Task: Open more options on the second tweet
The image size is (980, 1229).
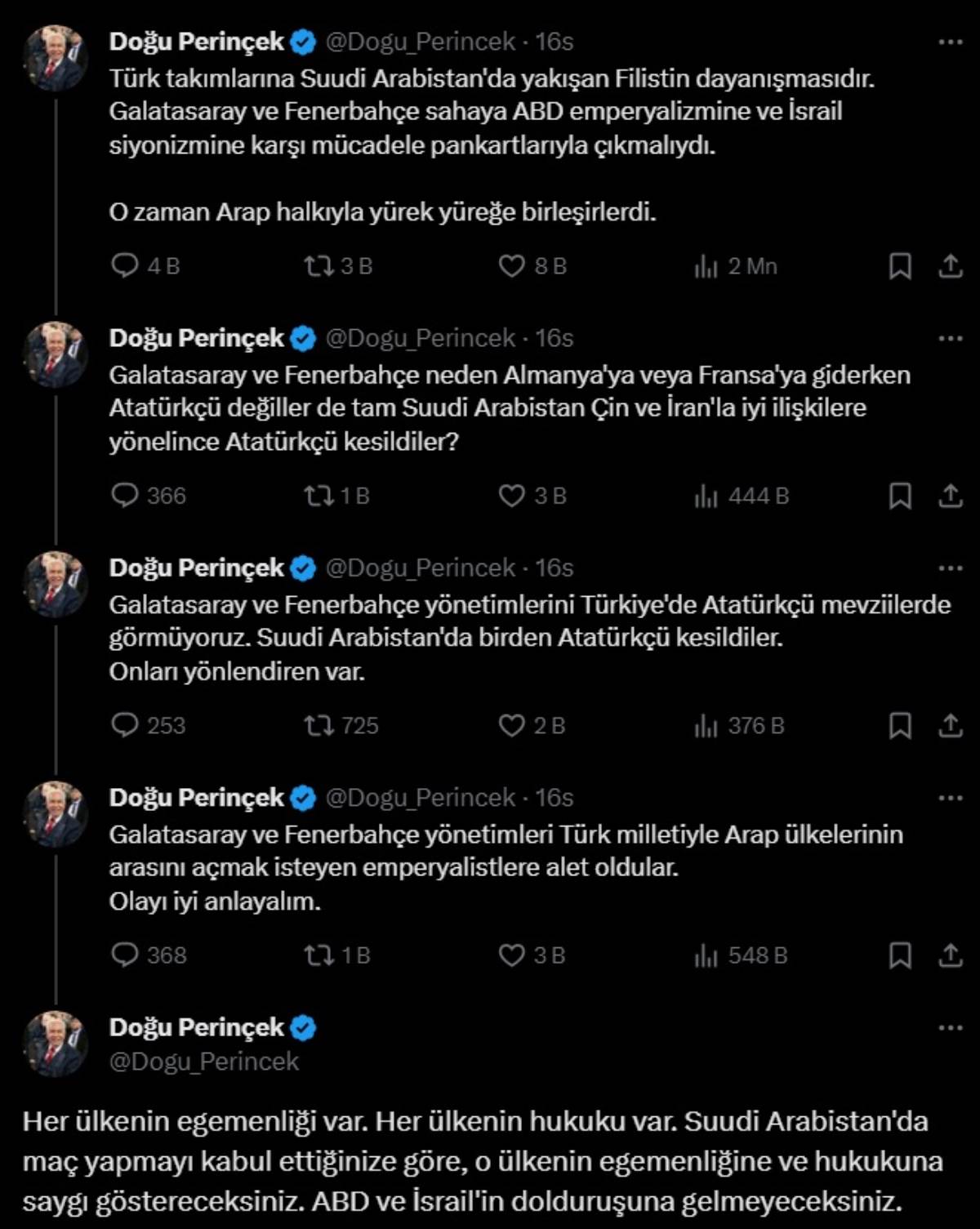Action: (x=951, y=338)
